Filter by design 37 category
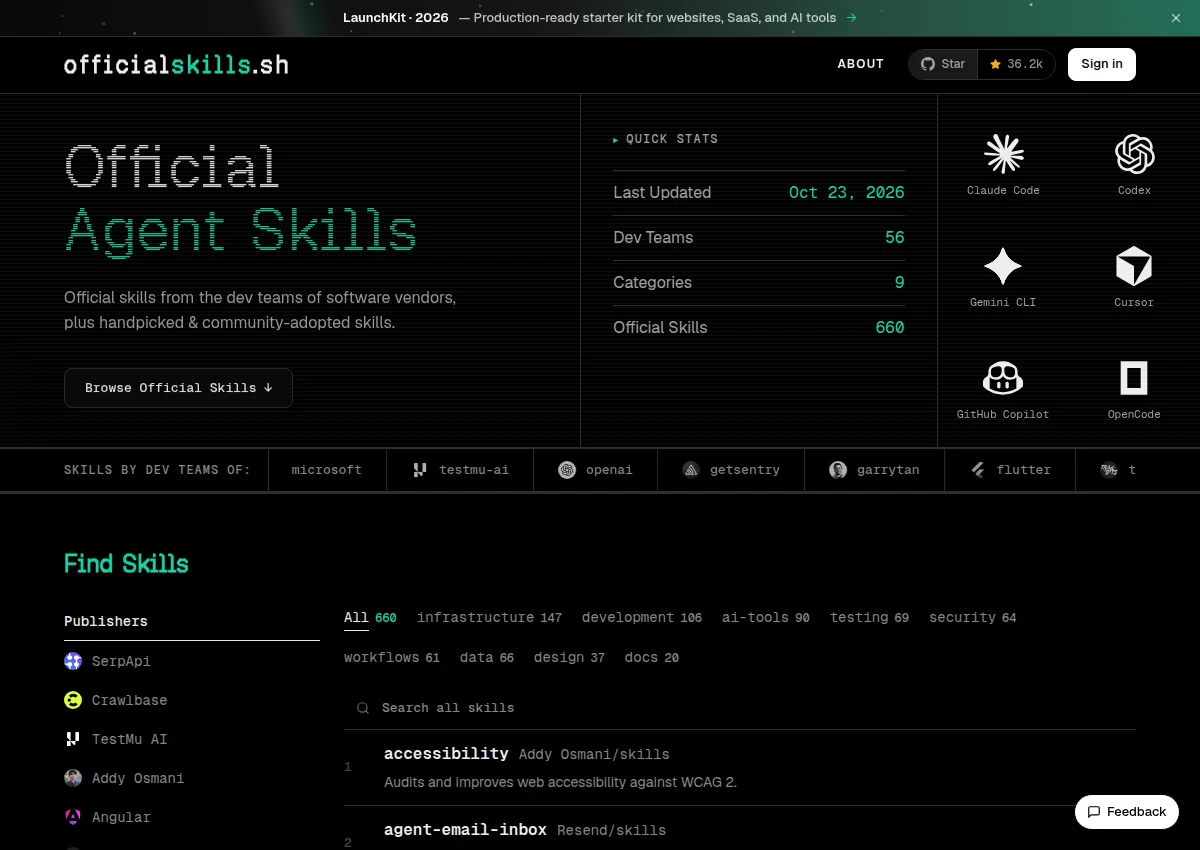Screen dimensions: 1200x850 click(569, 658)
